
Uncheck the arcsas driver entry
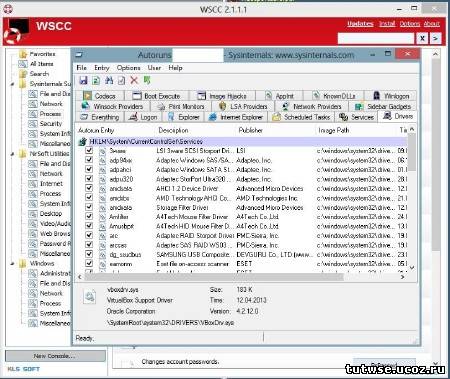coord(89,245)
